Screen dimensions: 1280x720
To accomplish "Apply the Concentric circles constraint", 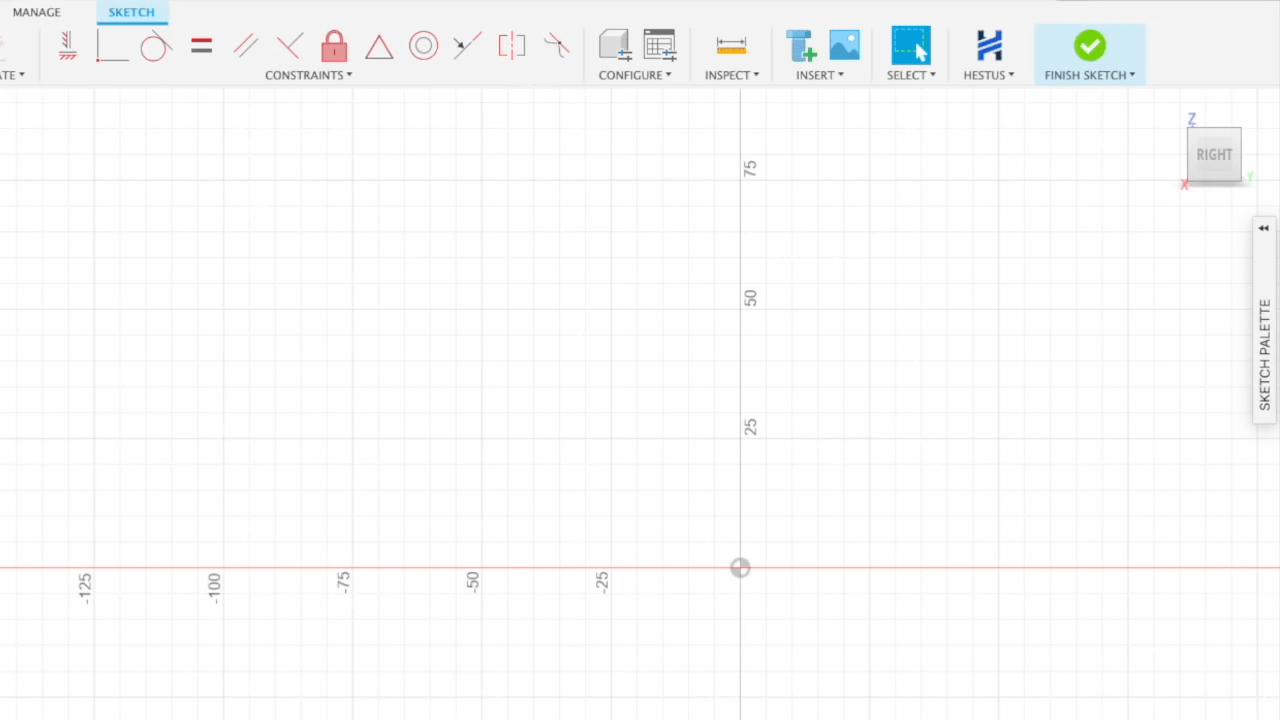I will [x=423, y=46].
